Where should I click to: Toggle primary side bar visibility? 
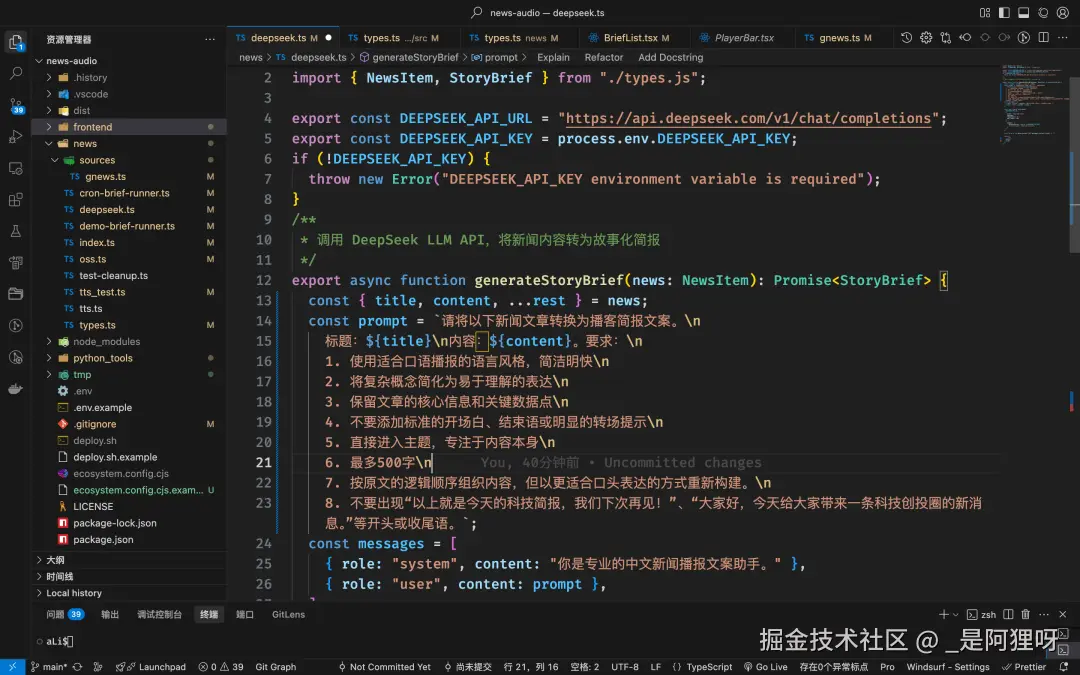(x=1004, y=12)
